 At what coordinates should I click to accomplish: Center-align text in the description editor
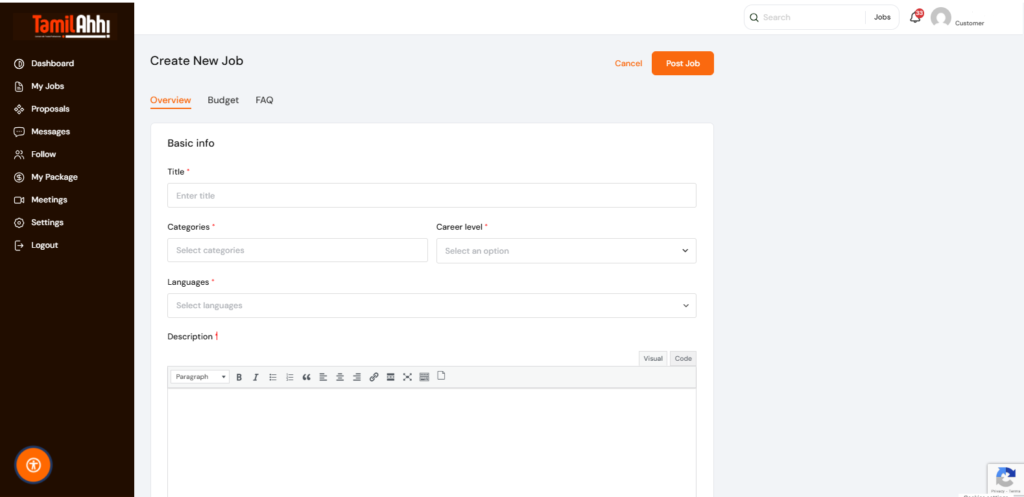tap(340, 377)
